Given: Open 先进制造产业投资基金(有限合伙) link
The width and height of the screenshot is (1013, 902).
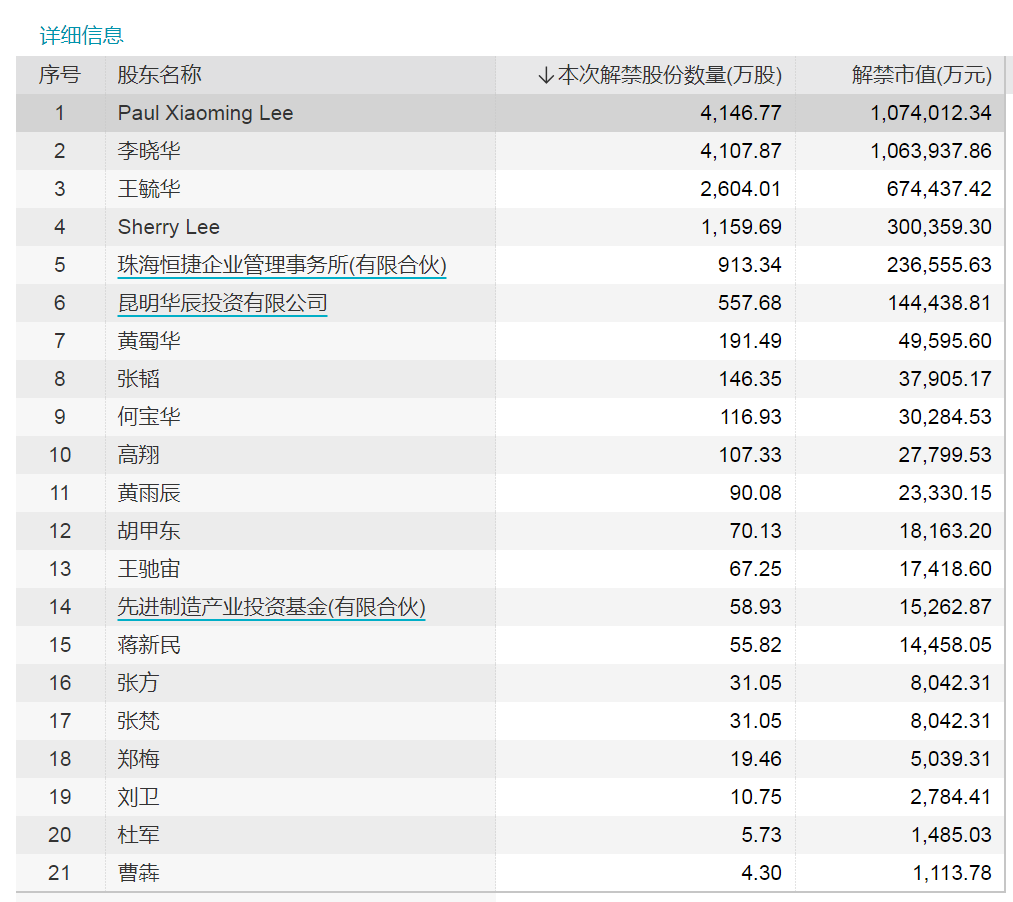Looking at the screenshot, I should pos(271,607).
